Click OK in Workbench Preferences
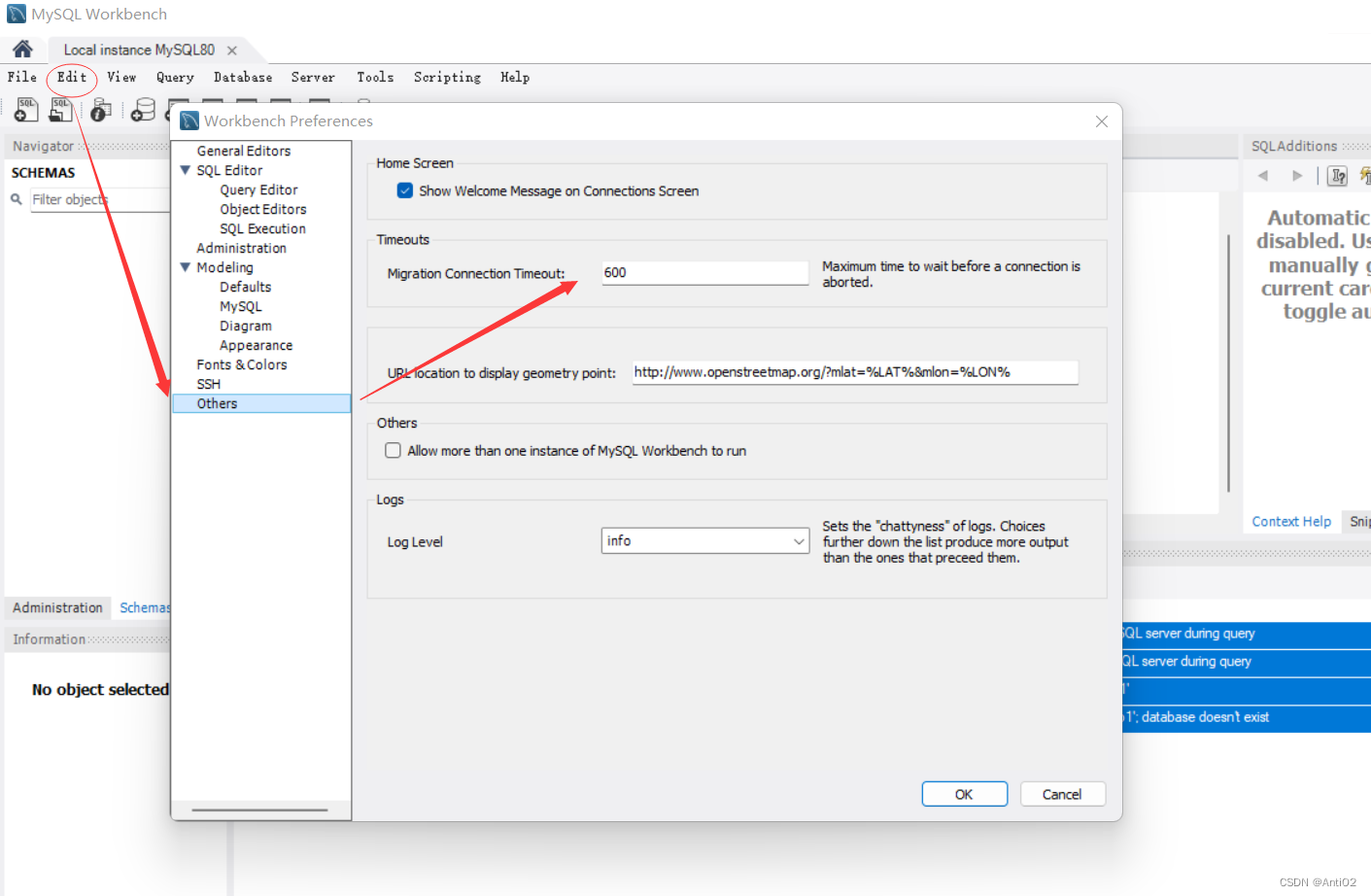The height and width of the screenshot is (896, 1371). [964, 794]
